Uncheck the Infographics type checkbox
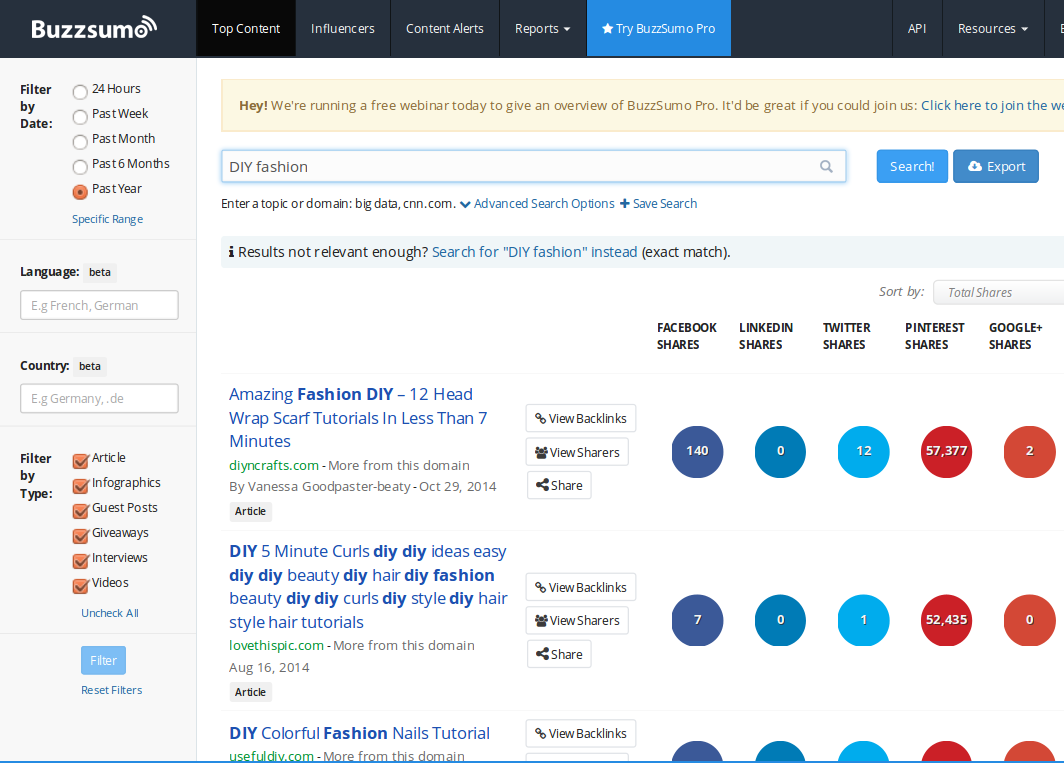The width and height of the screenshot is (1064, 763). point(81,485)
